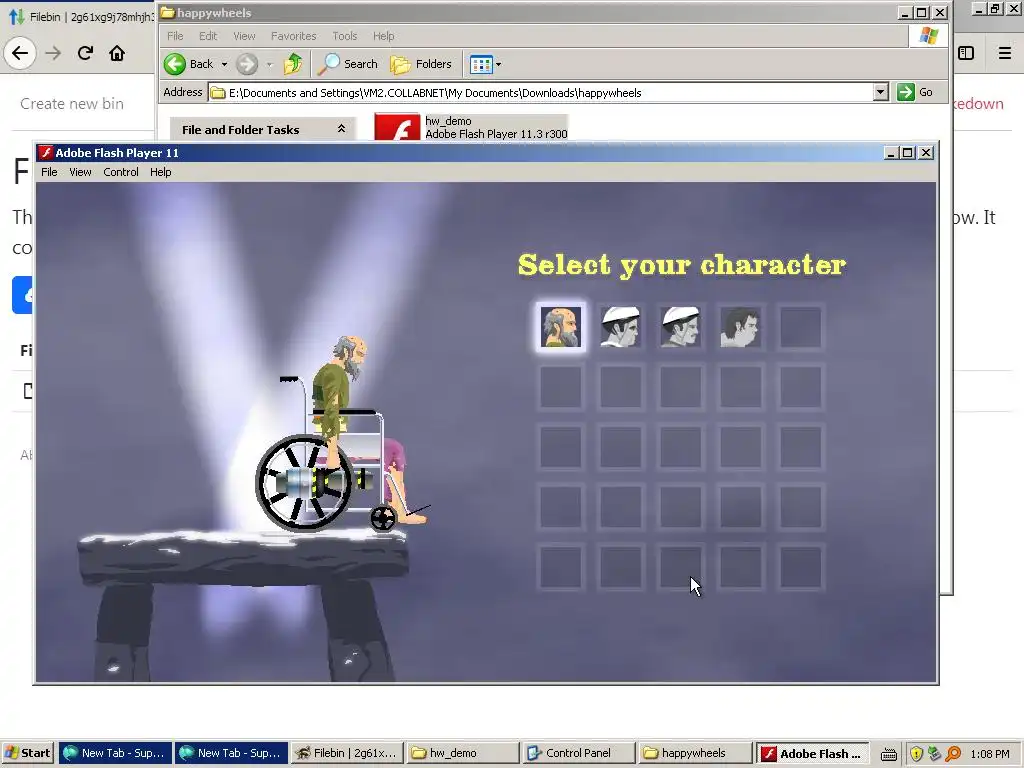The height and width of the screenshot is (768, 1024).
Task: Click the wheelchair guy character preview
Action: (343, 434)
